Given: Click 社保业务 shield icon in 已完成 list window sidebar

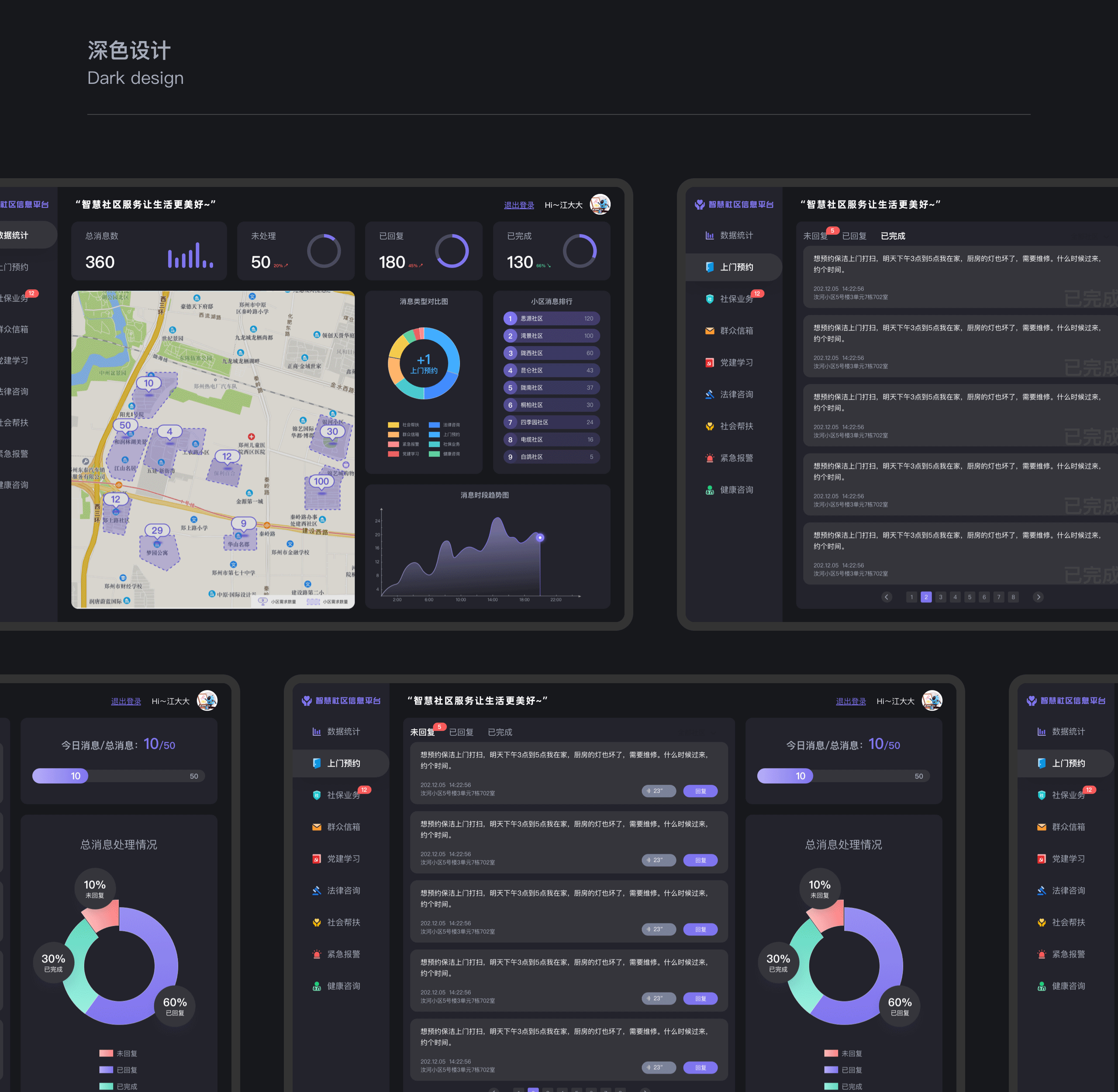Looking at the screenshot, I should coord(709,299).
